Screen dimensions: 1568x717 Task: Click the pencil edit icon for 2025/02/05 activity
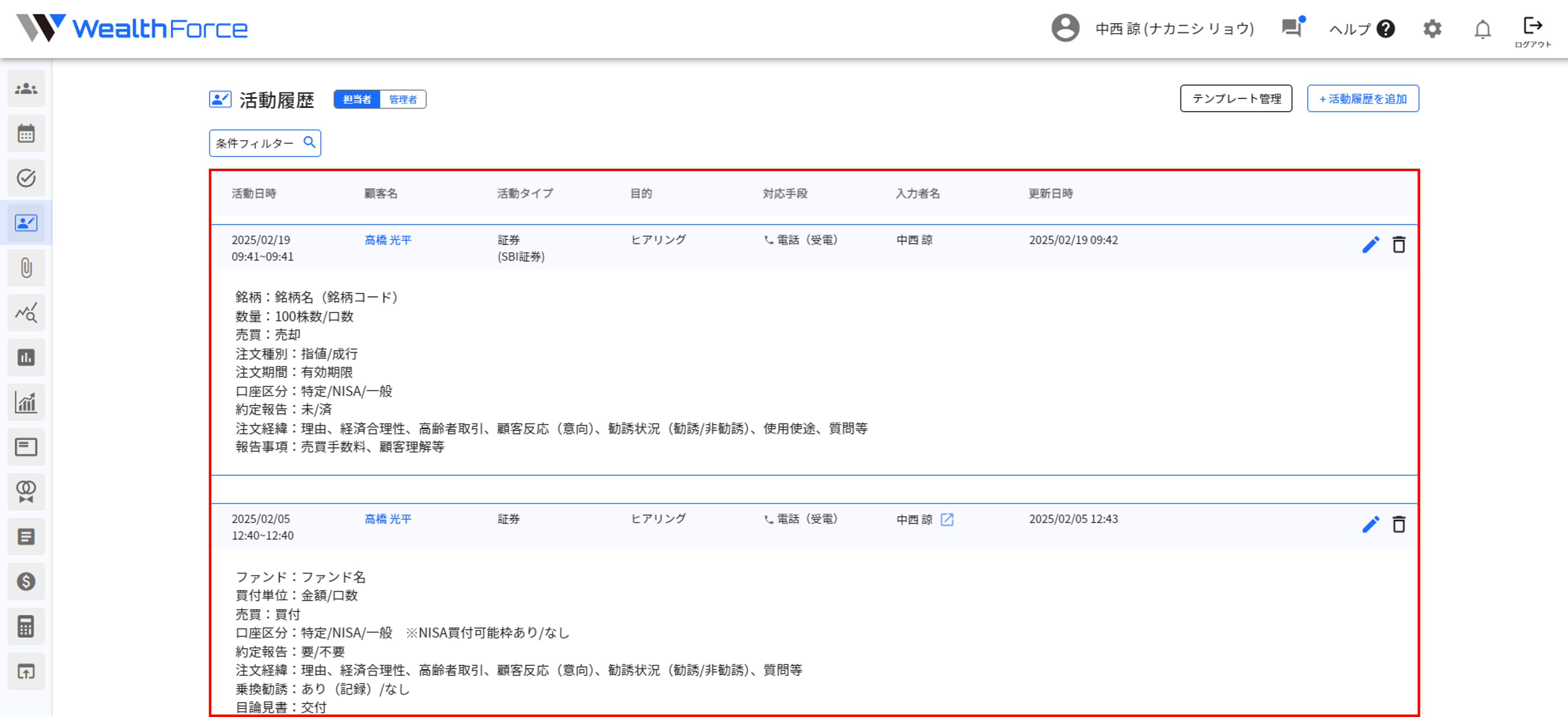pyautogui.click(x=1370, y=524)
